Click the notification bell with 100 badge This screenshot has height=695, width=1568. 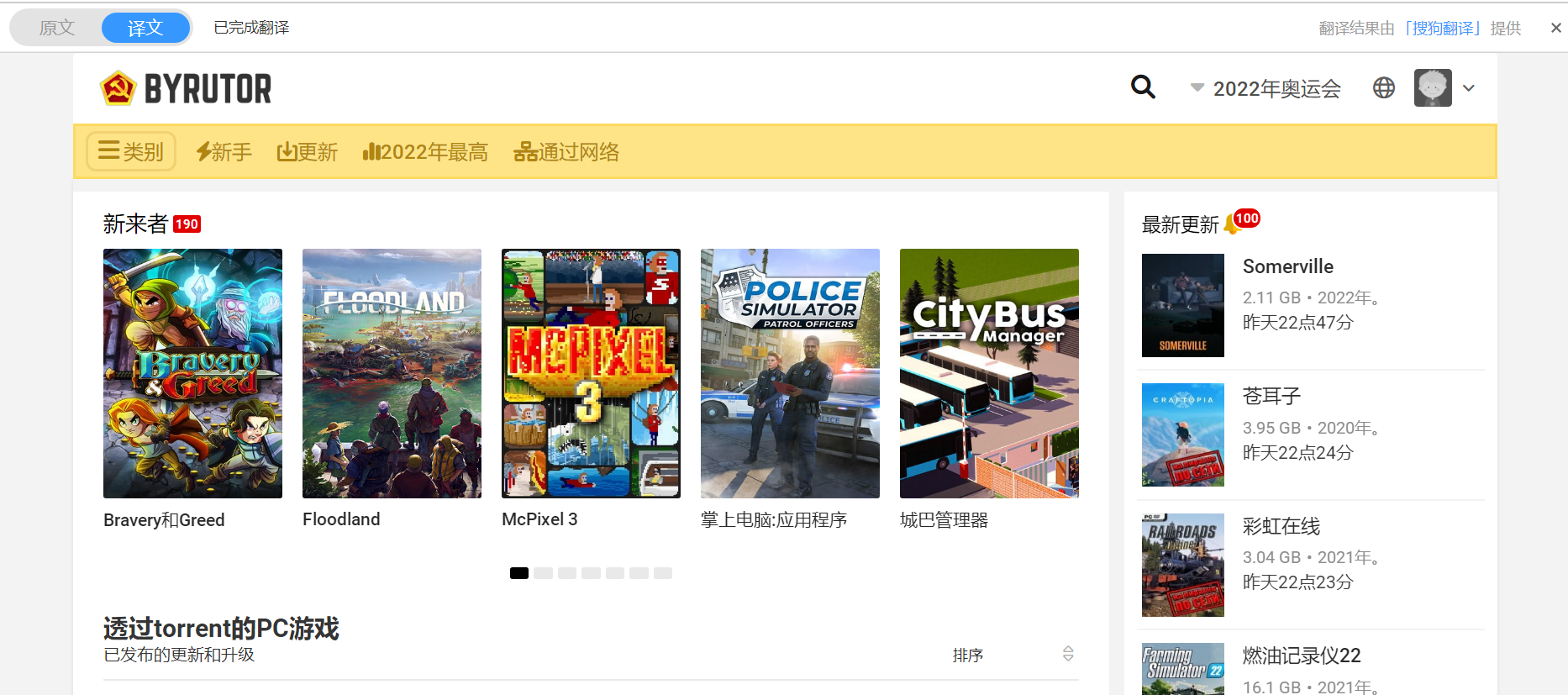[x=1242, y=222]
